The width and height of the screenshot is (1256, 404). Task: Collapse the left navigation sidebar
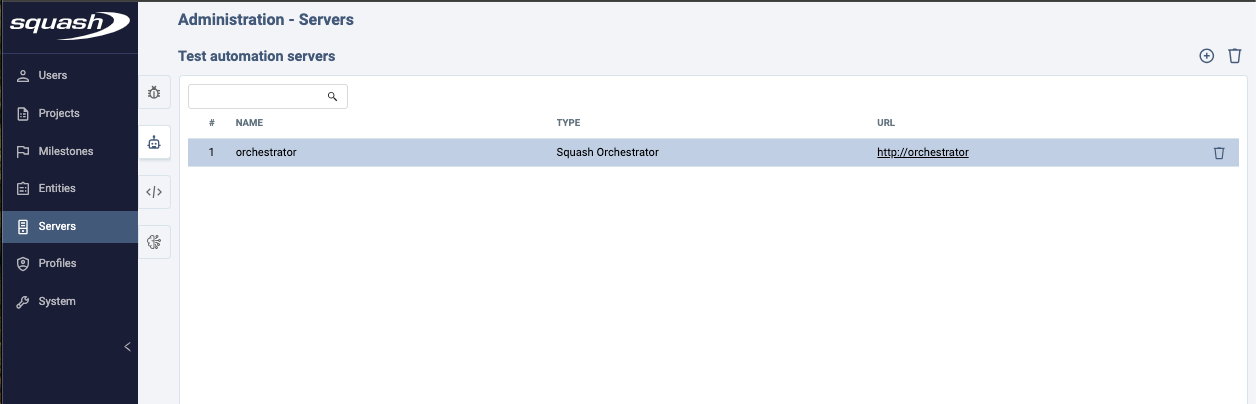[127, 347]
